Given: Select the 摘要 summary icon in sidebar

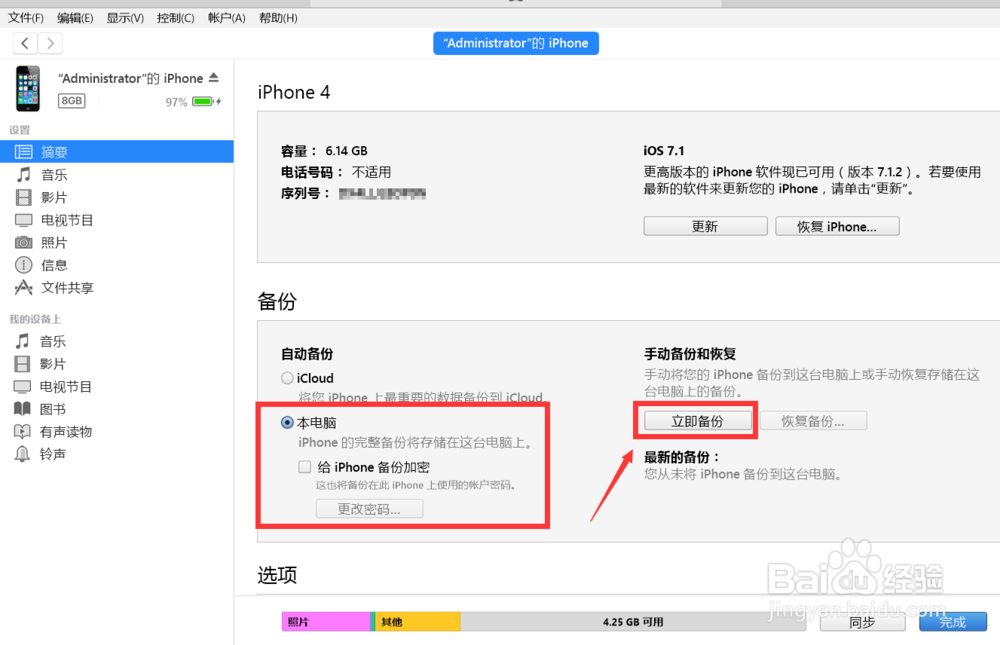Looking at the screenshot, I should (x=24, y=152).
